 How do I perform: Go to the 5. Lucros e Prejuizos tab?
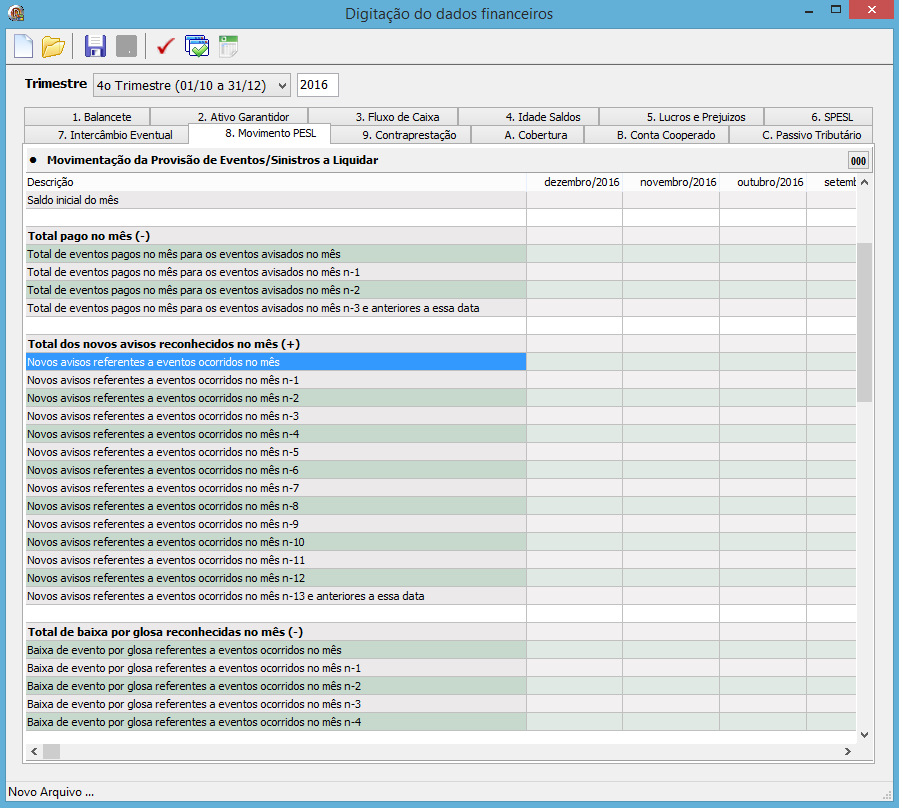point(682,116)
